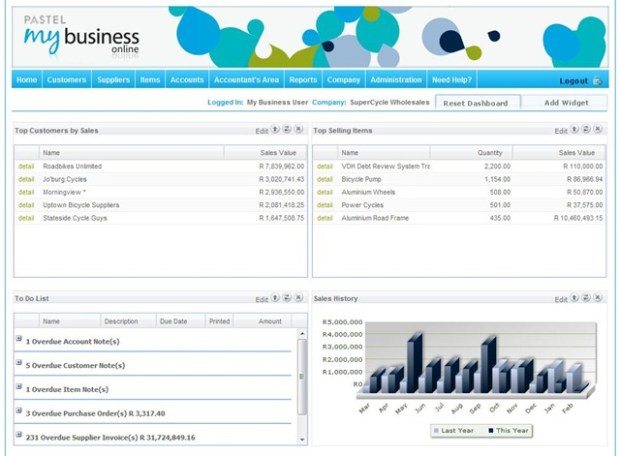Open the Reports menu
This screenshot has width=620, height=456.
[x=303, y=79]
